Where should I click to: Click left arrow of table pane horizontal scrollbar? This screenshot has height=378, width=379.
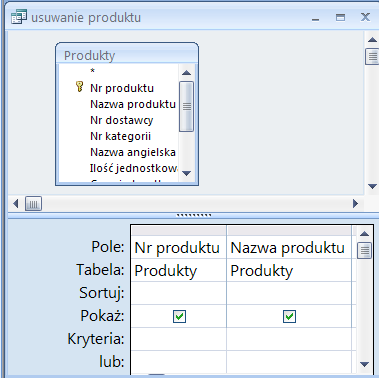(15, 203)
